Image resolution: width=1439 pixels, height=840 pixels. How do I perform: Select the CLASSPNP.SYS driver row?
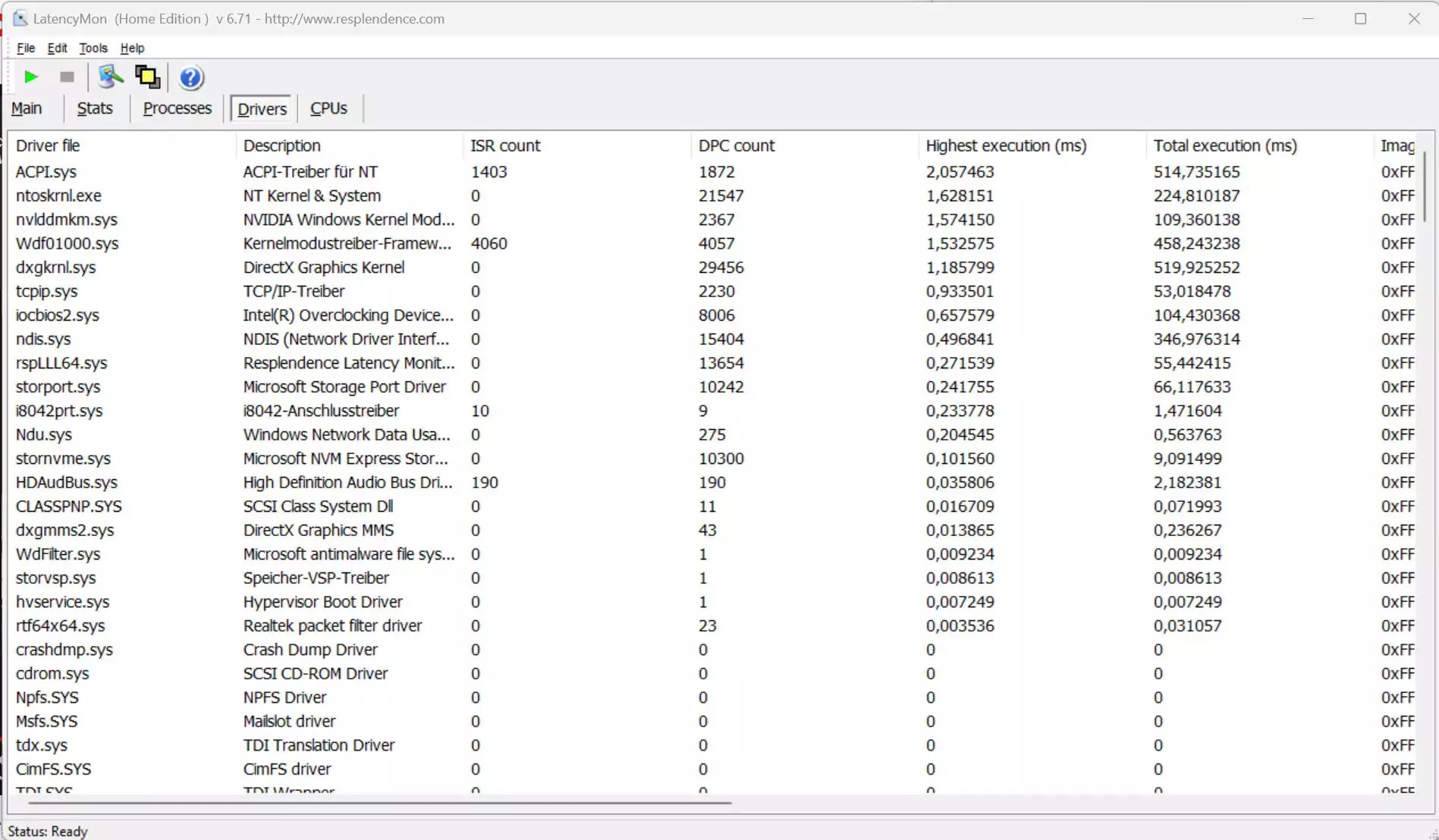(713, 506)
